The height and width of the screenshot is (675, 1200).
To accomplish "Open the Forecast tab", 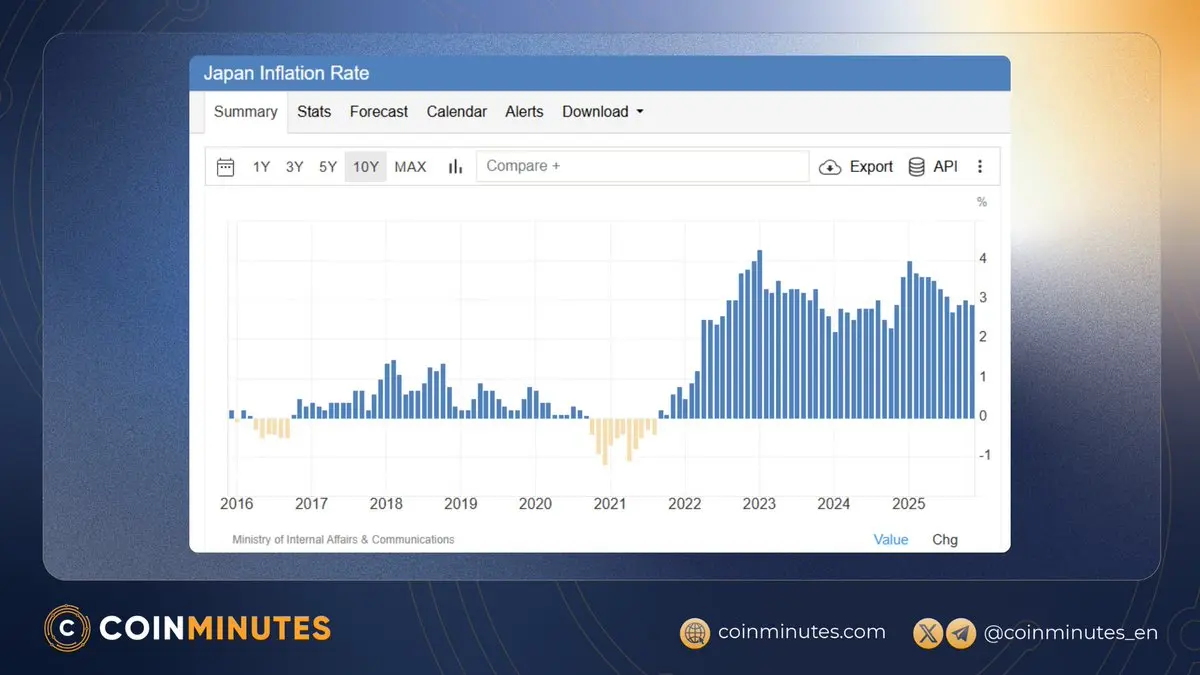I will click(379, 112).
